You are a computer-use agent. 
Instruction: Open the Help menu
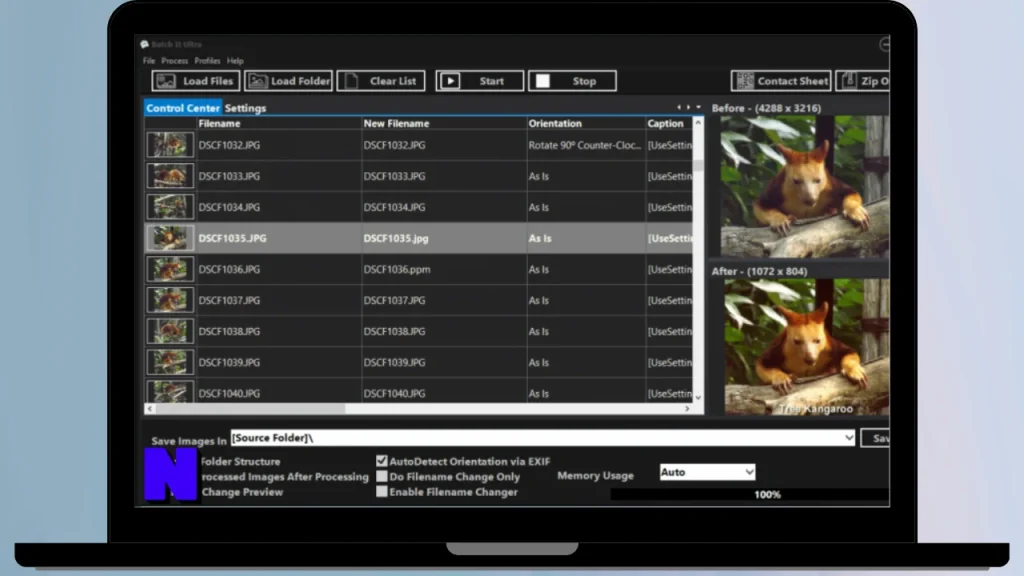tap(235, 61)
